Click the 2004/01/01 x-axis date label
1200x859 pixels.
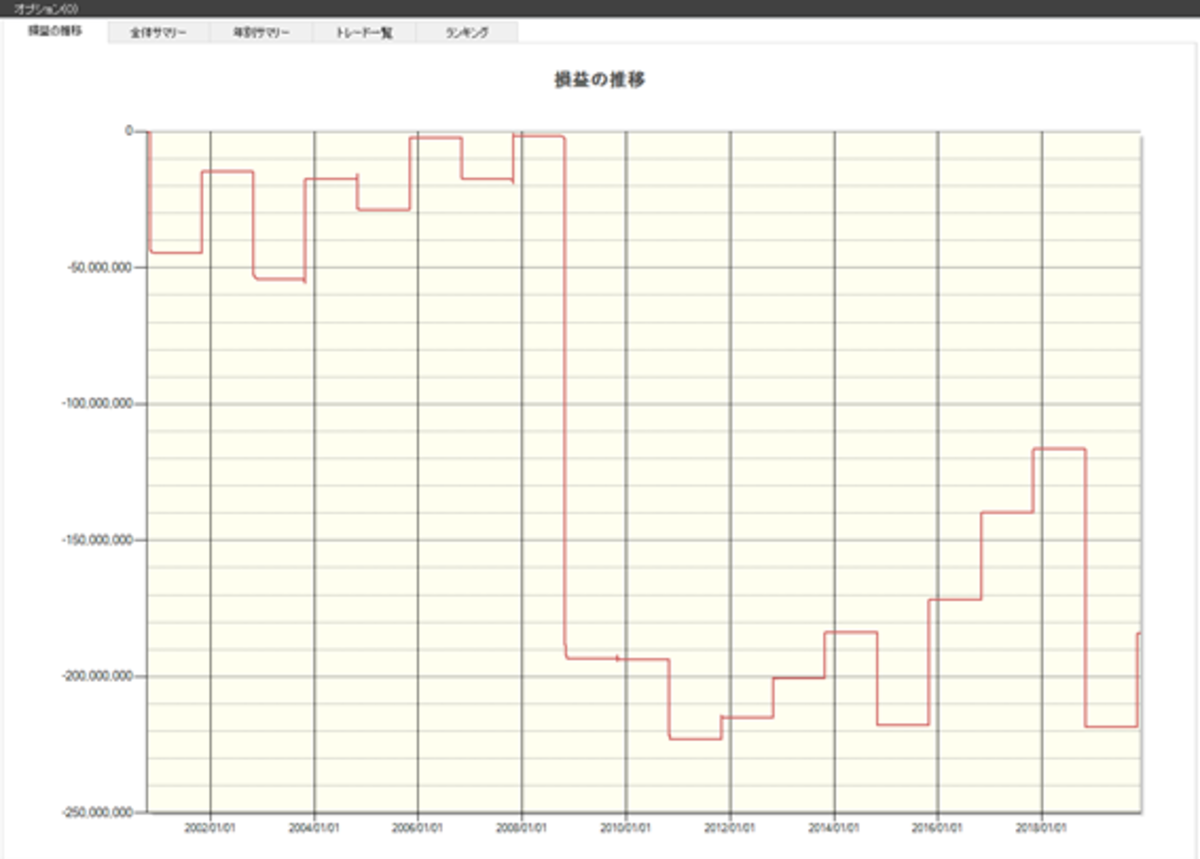[315, 829]
